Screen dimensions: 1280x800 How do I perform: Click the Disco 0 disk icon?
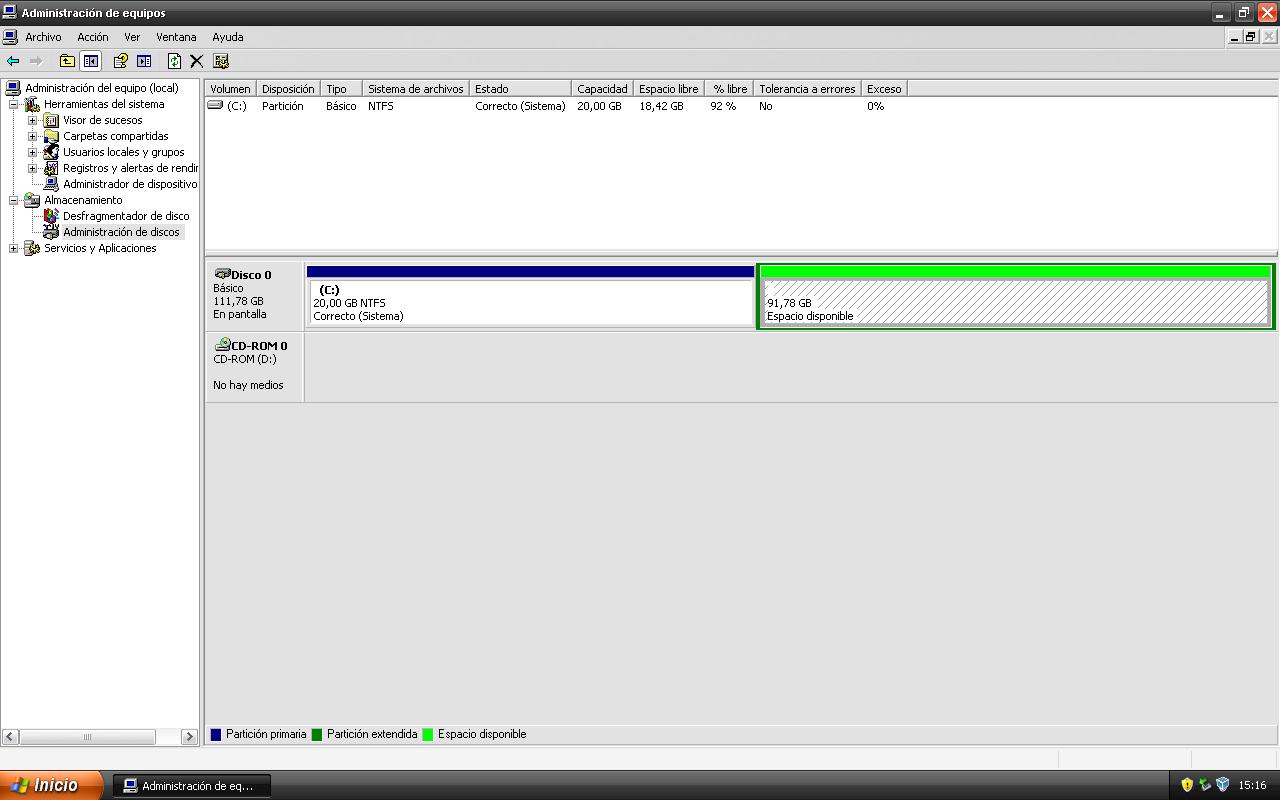click(222, 274)
